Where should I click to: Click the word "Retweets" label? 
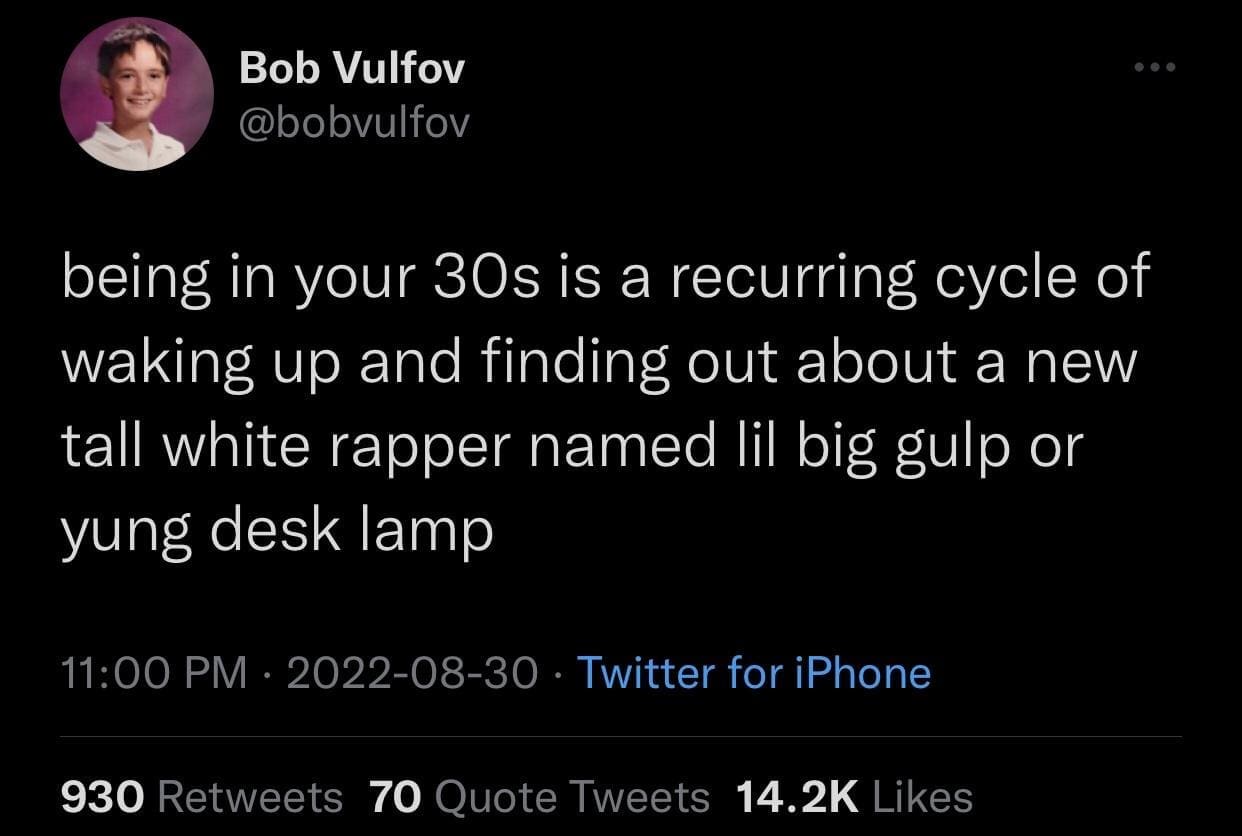coord(250,797)
